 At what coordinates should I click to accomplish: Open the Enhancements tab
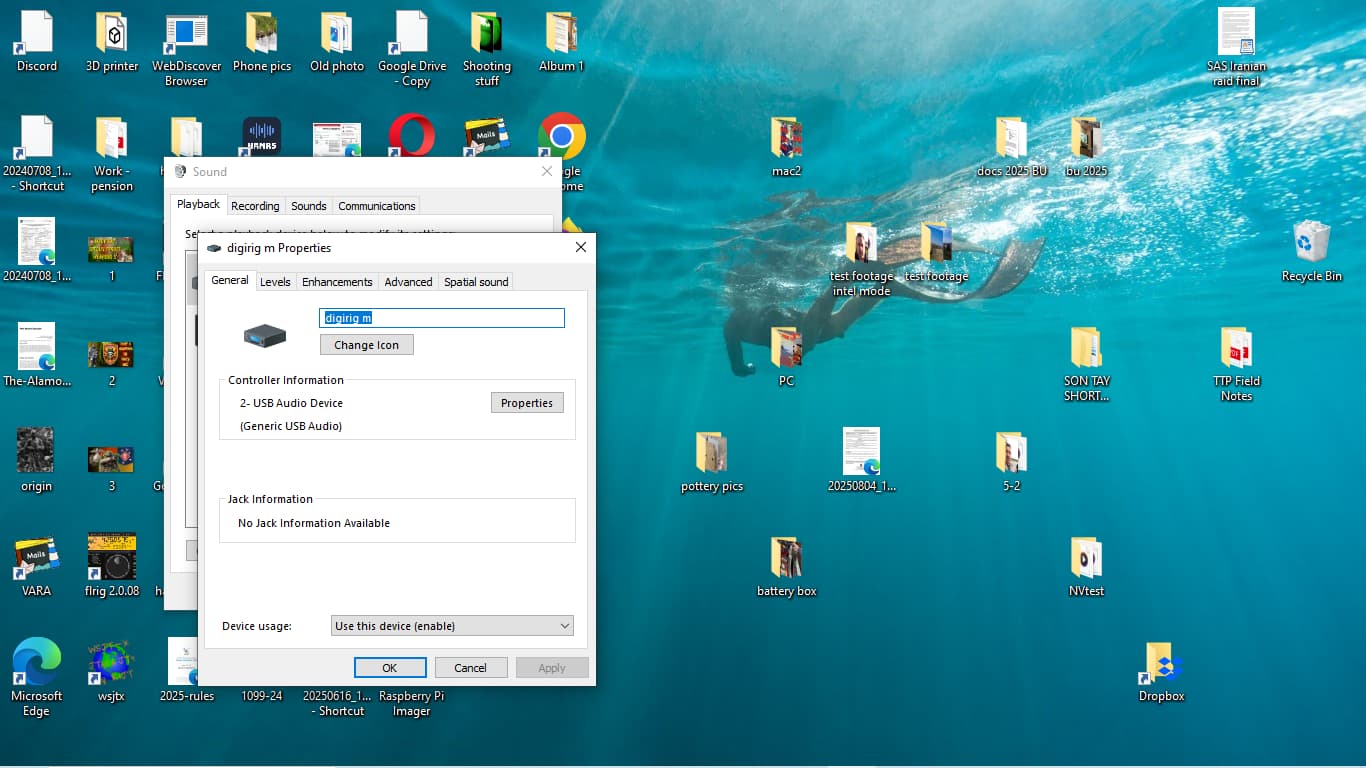click(337, 282)
